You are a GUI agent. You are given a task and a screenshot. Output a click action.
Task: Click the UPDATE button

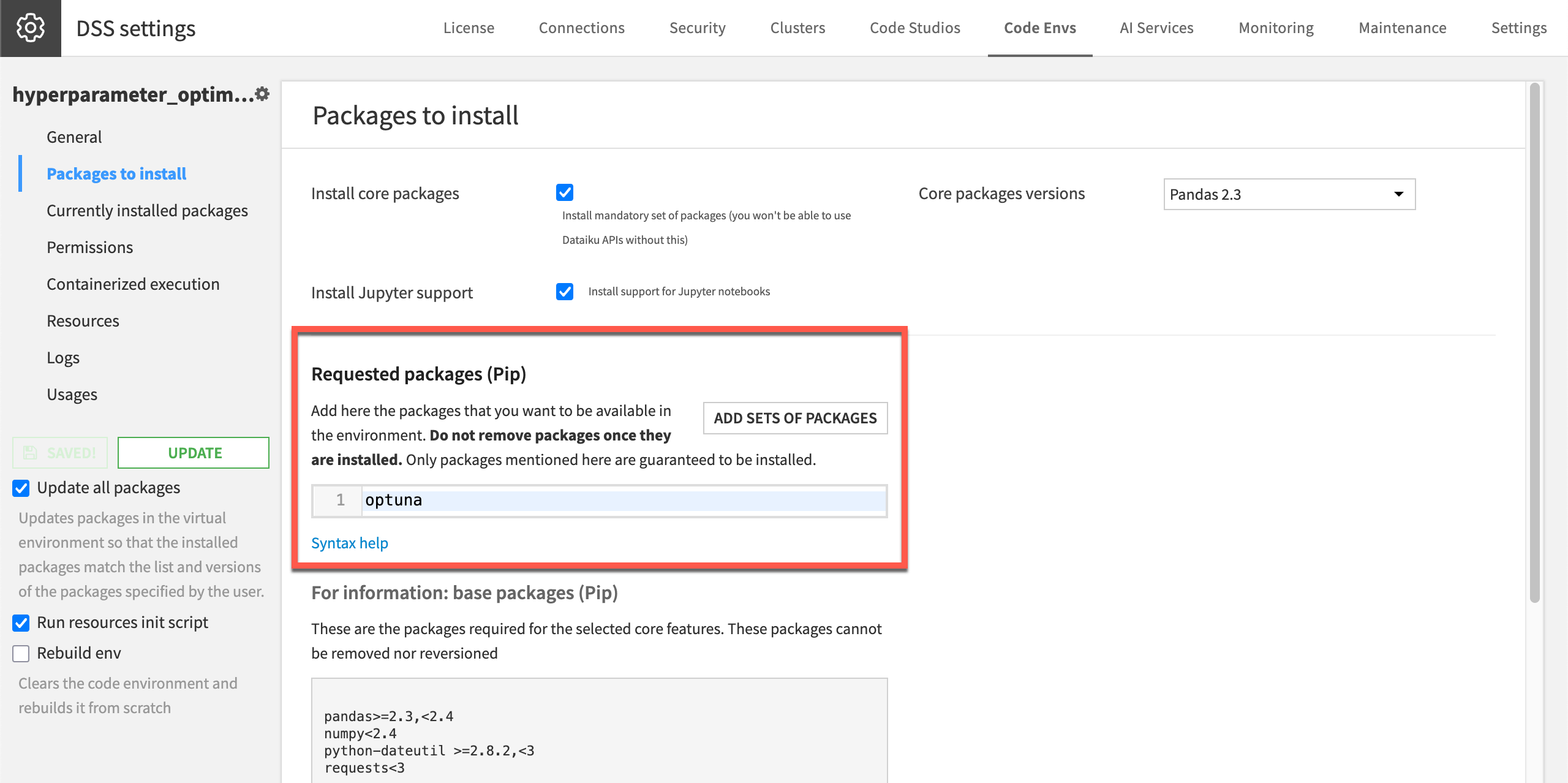pyautogui.click(x=194, y=453)
